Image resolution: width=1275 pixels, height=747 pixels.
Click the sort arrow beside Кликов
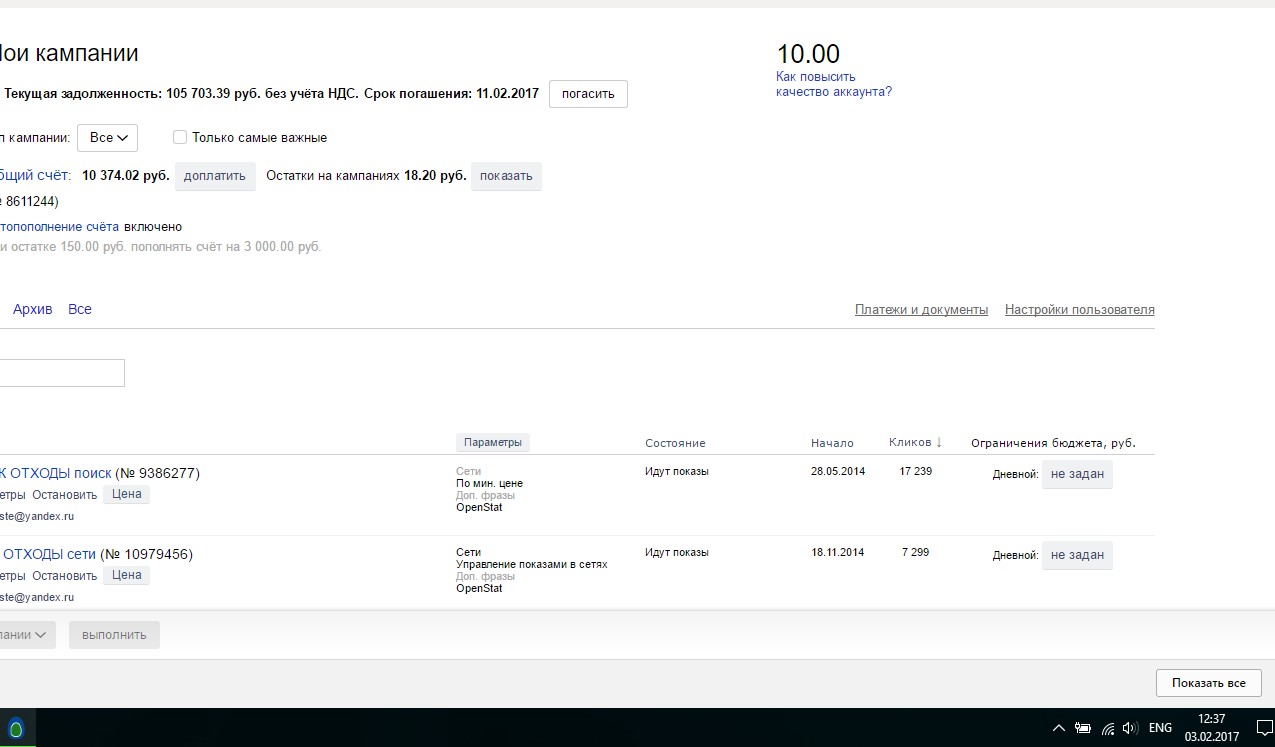click(x=939, y=442)
